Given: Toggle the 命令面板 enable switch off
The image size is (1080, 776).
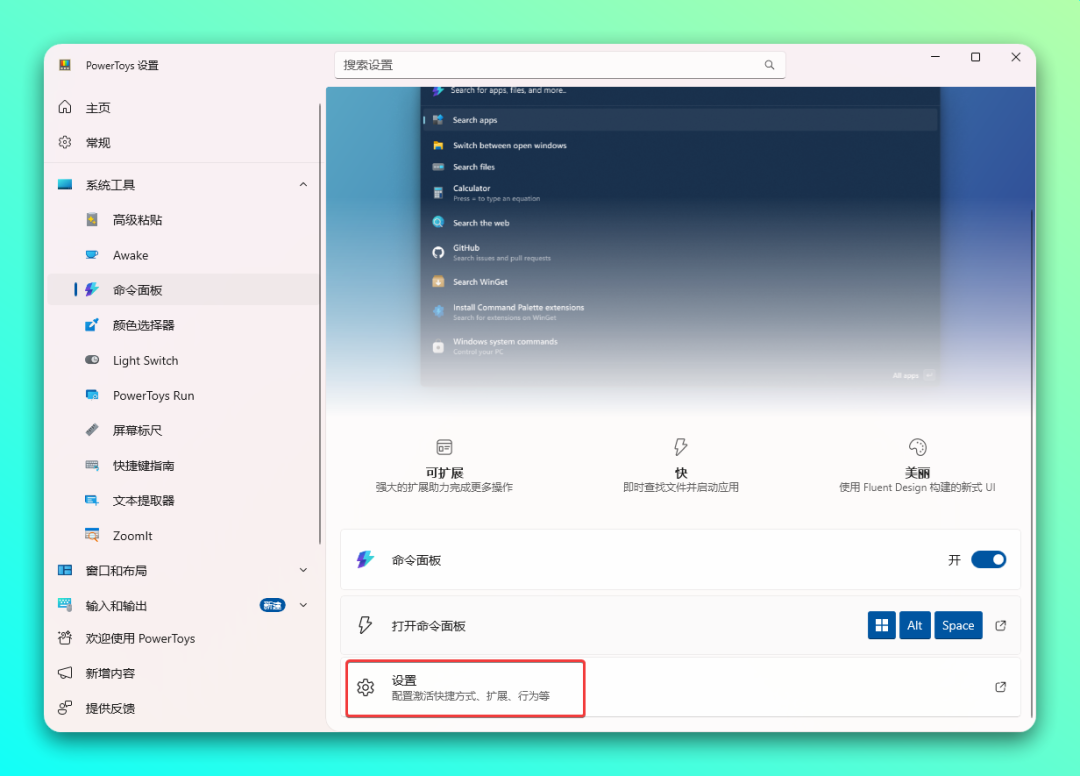Looking at the screenshot, I should (x=988, y=560).
